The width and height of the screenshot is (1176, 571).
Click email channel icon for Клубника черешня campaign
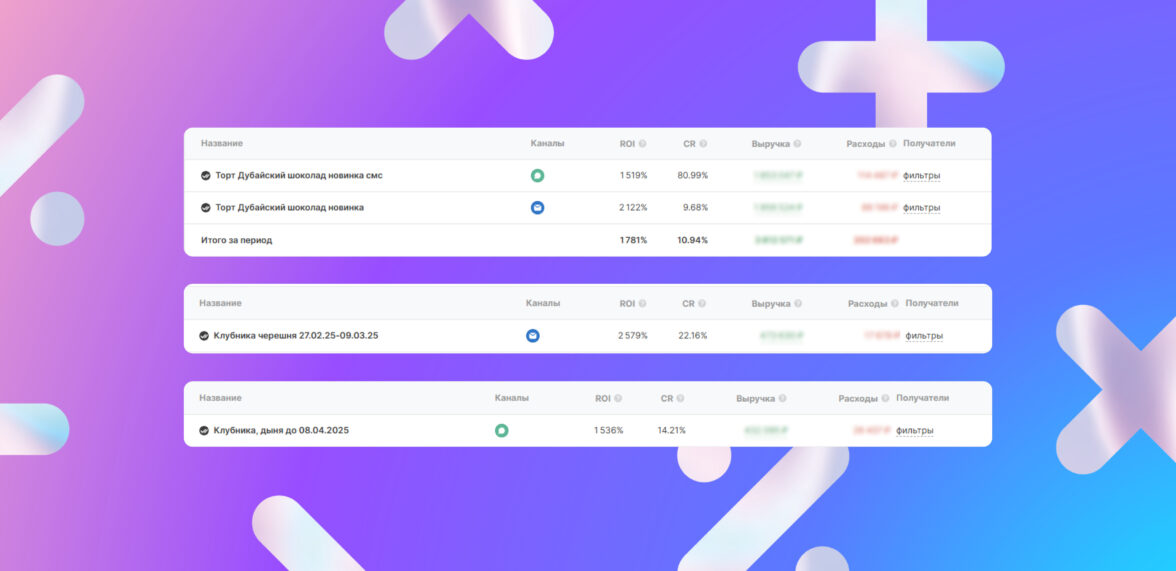tap(532, 335)
